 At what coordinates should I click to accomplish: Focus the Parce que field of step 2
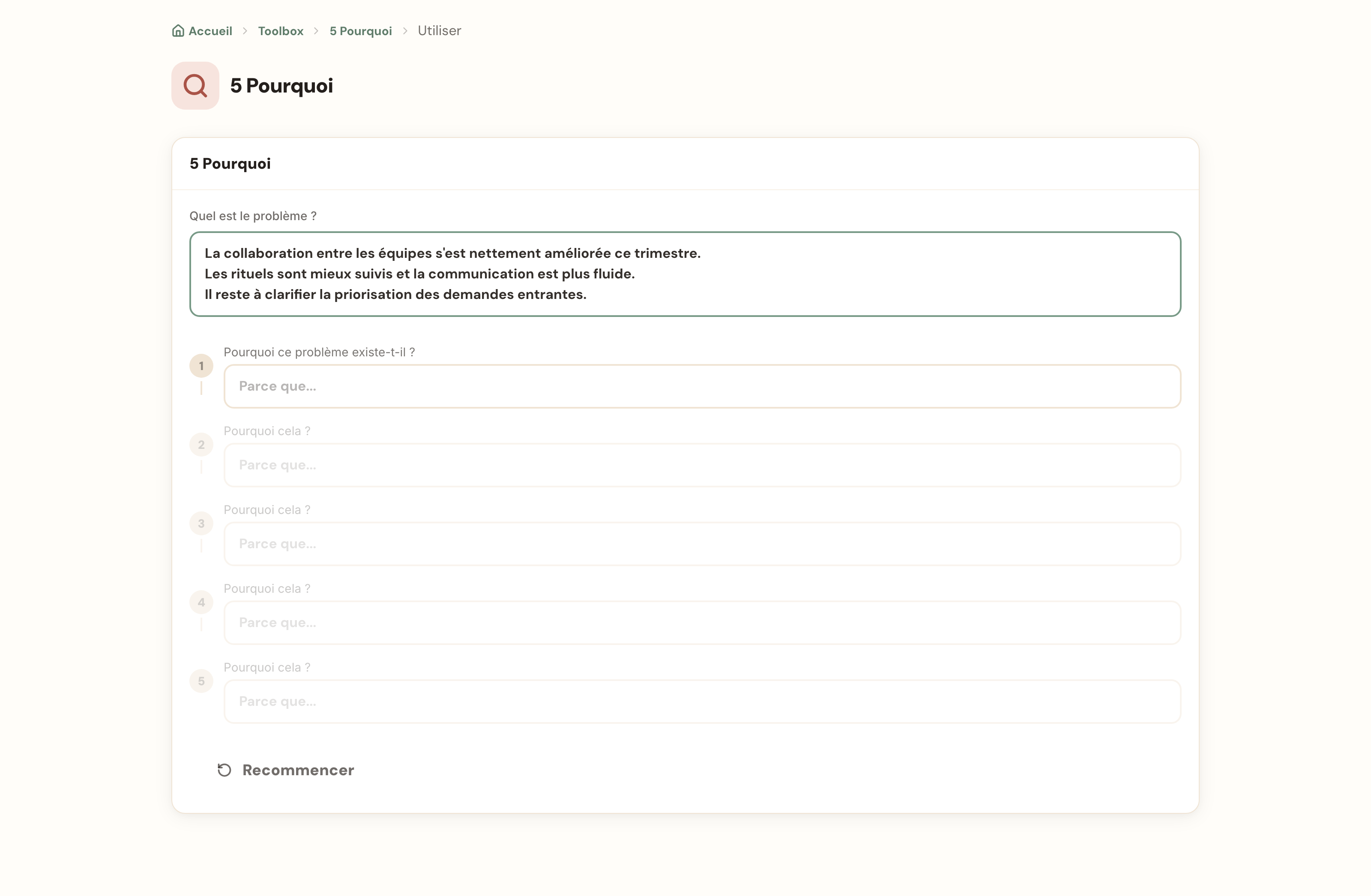702,465
